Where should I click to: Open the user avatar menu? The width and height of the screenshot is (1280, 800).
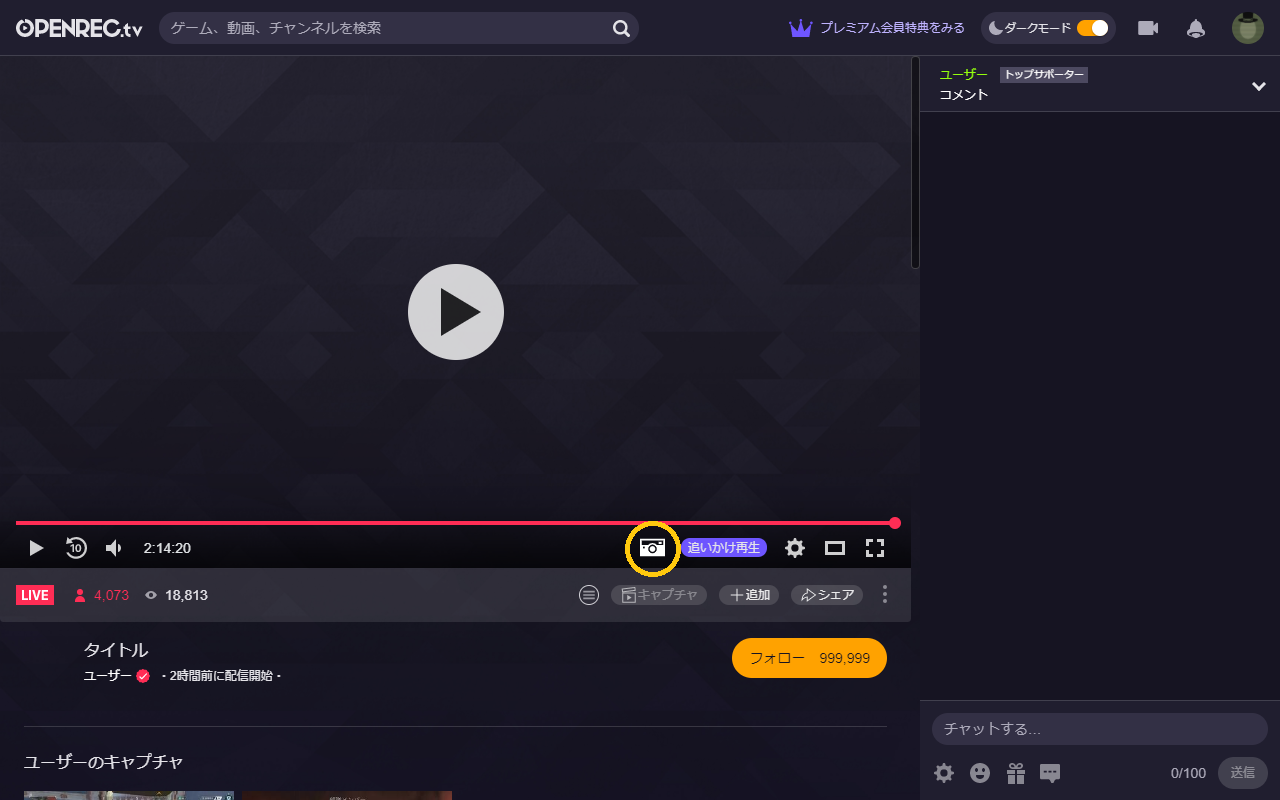click(x=1248, y=28)
